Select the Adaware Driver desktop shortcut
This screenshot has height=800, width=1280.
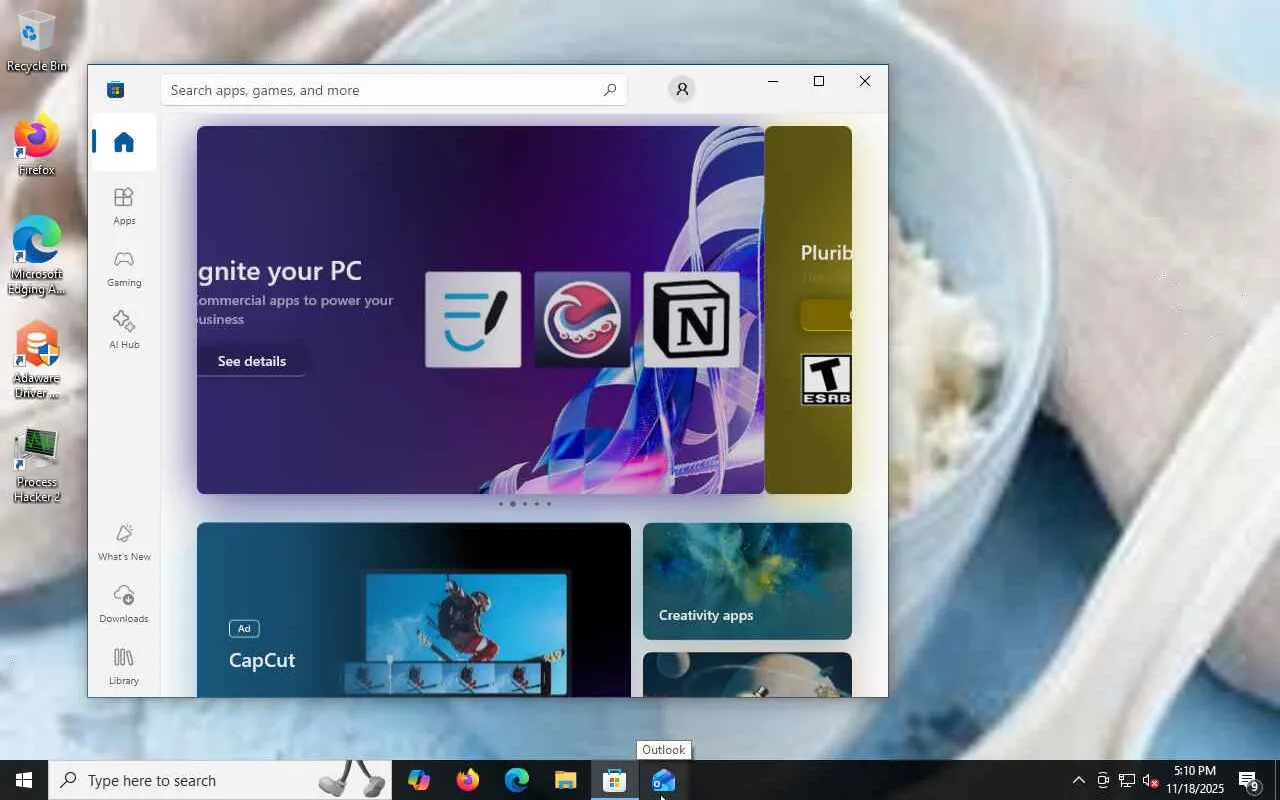(x=37, y=360)
